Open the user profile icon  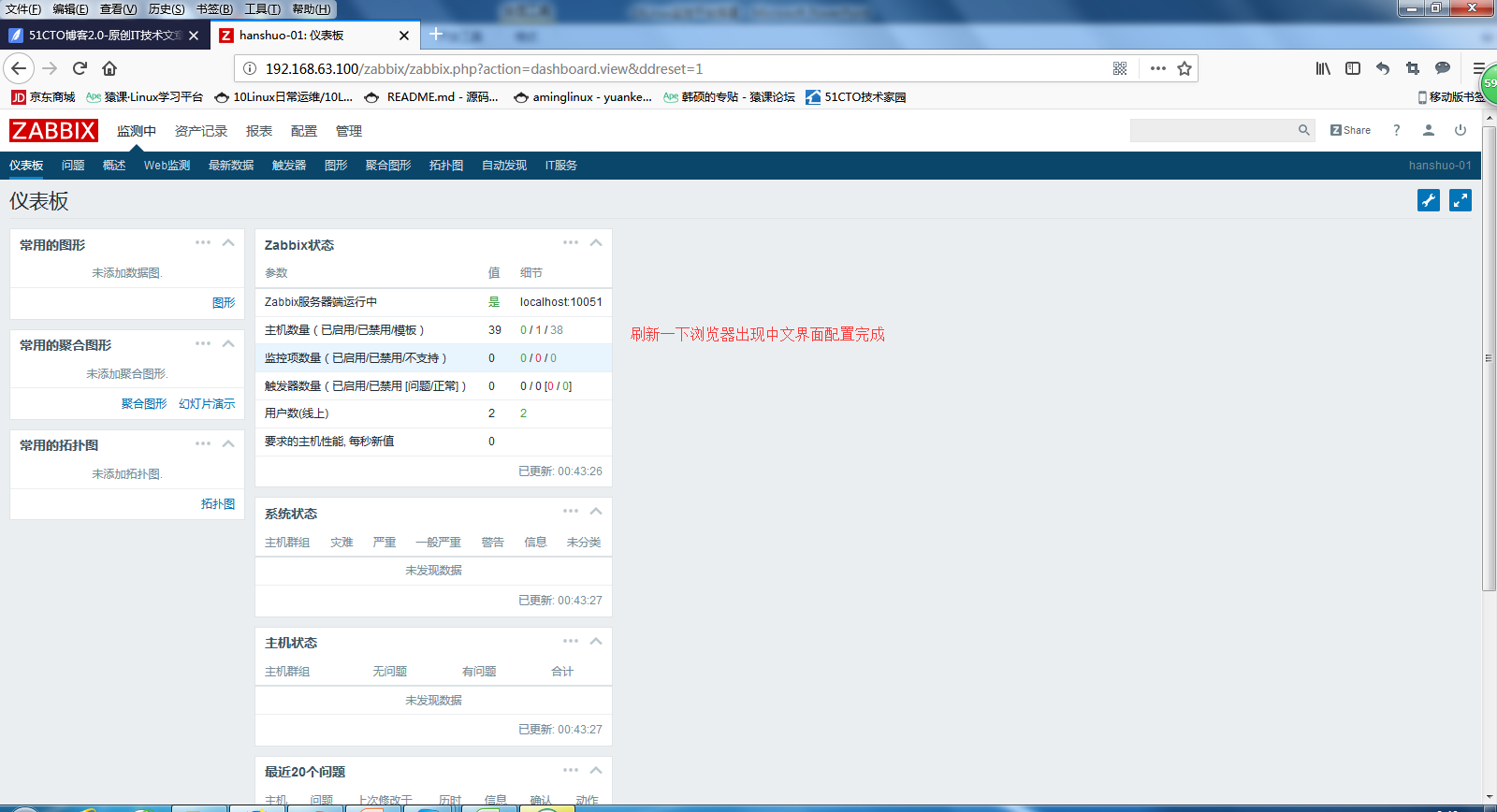[1429, 130]
